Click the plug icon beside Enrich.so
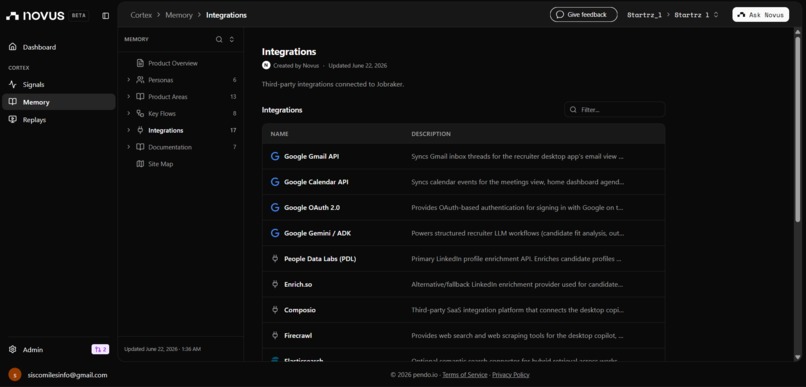 [x=274, y=284]
